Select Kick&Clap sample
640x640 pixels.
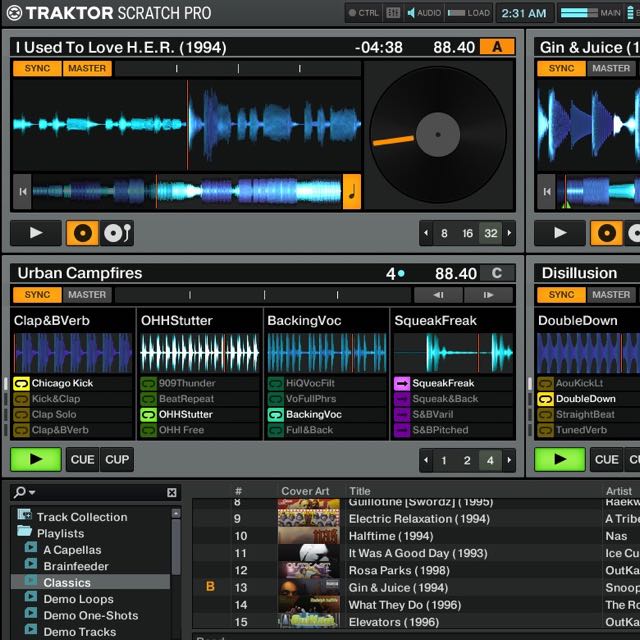tap(73, 399)
